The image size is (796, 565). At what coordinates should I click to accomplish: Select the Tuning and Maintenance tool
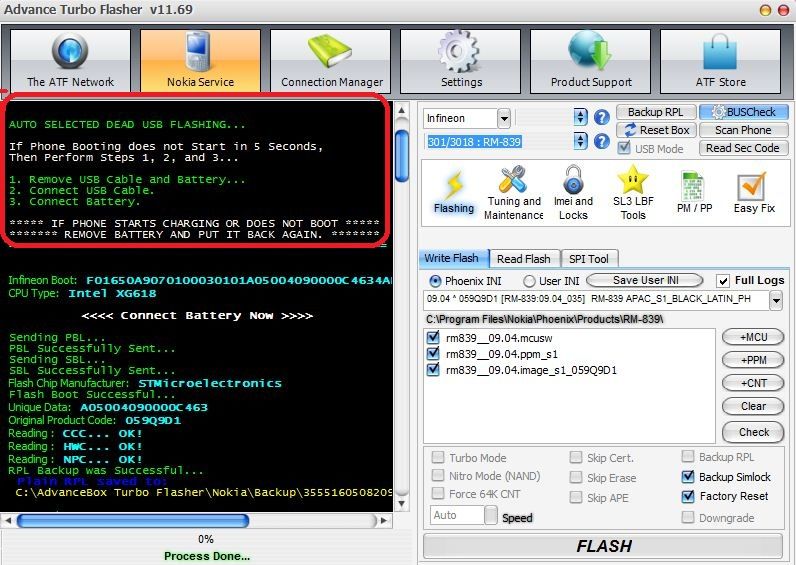pyautogui.click(x=513, y=193)
